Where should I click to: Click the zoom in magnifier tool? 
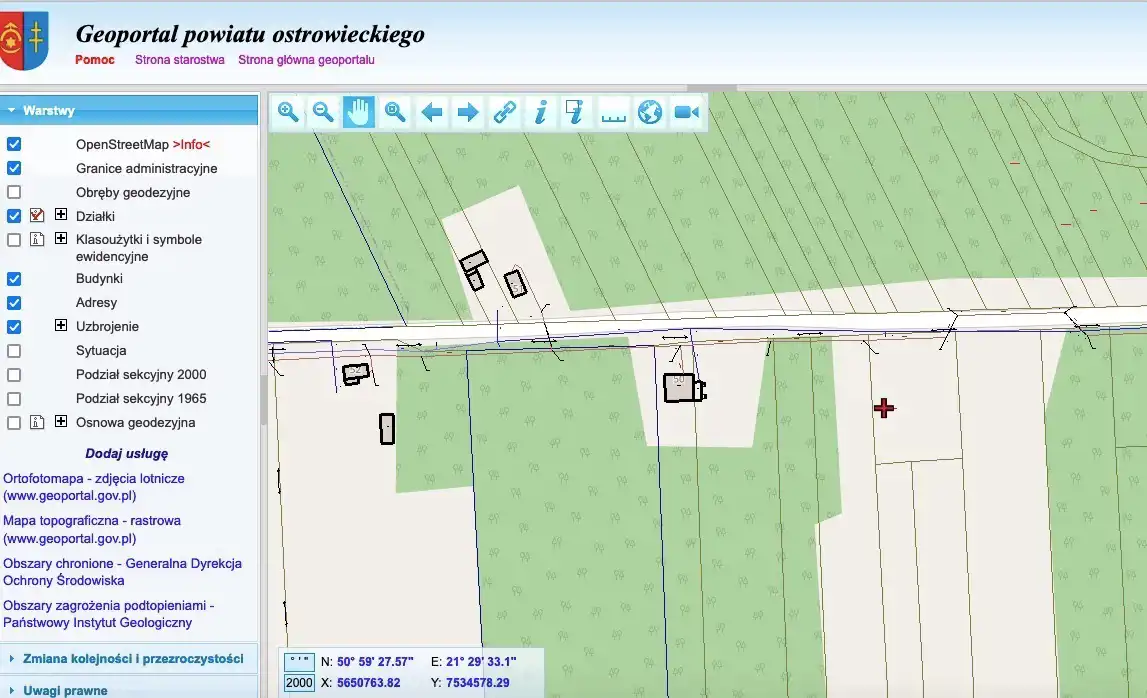[288, 112]
